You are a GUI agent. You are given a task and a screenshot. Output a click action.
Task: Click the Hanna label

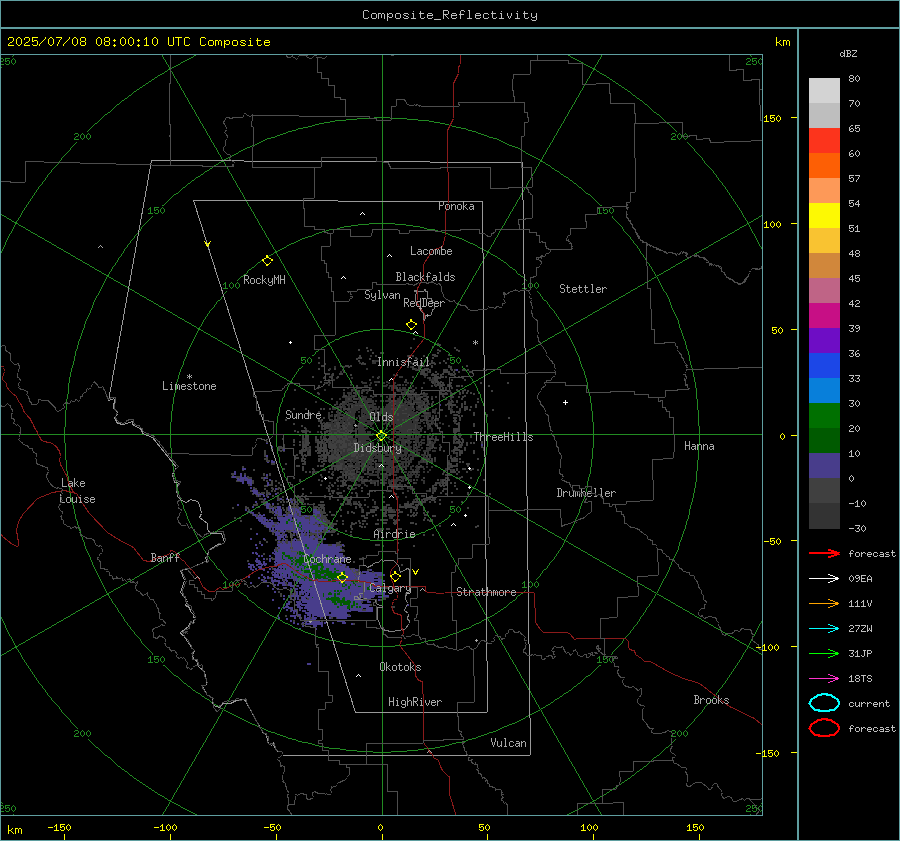point(699,446)
